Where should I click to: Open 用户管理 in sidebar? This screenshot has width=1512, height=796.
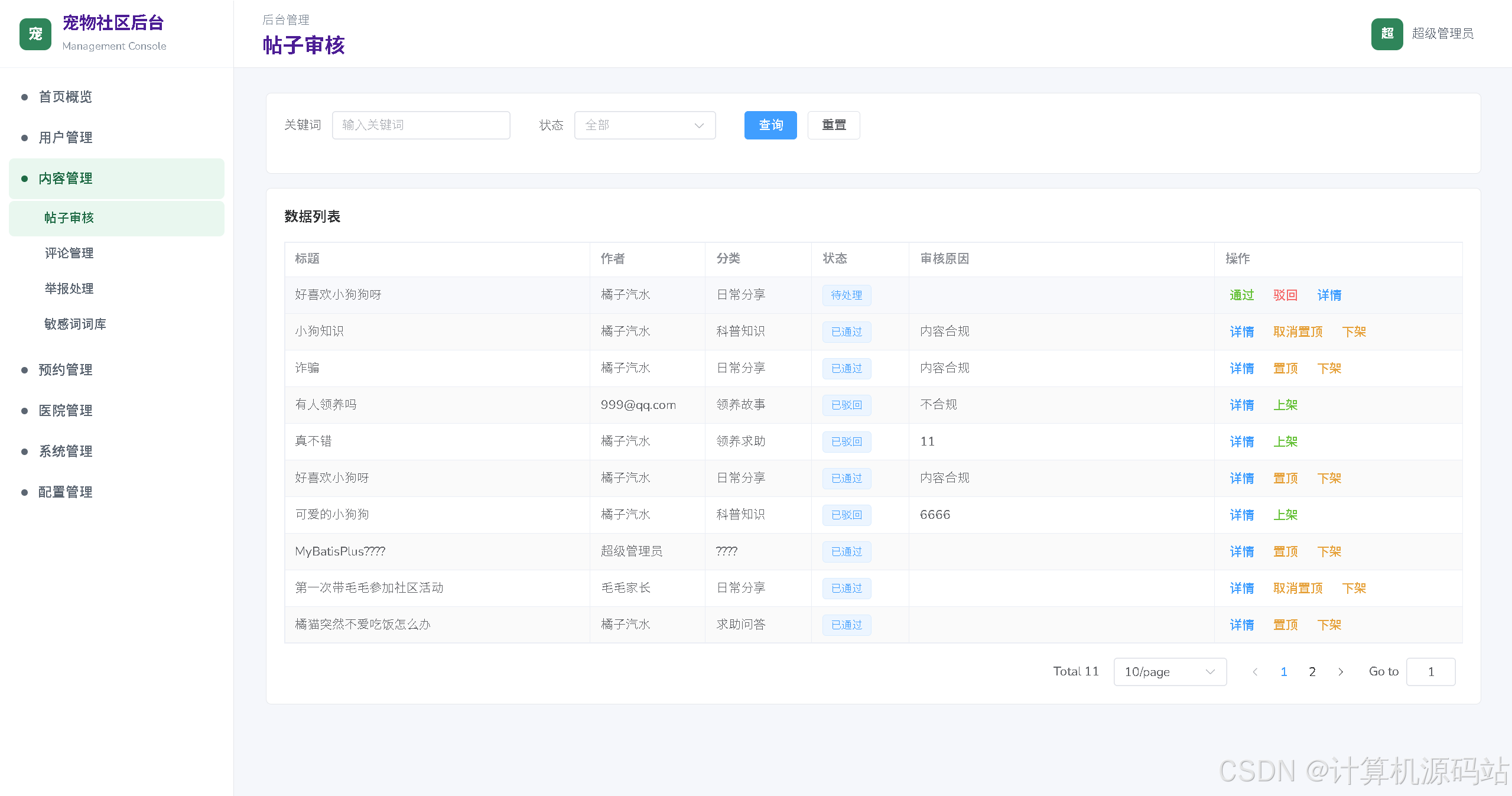(116, 138)
